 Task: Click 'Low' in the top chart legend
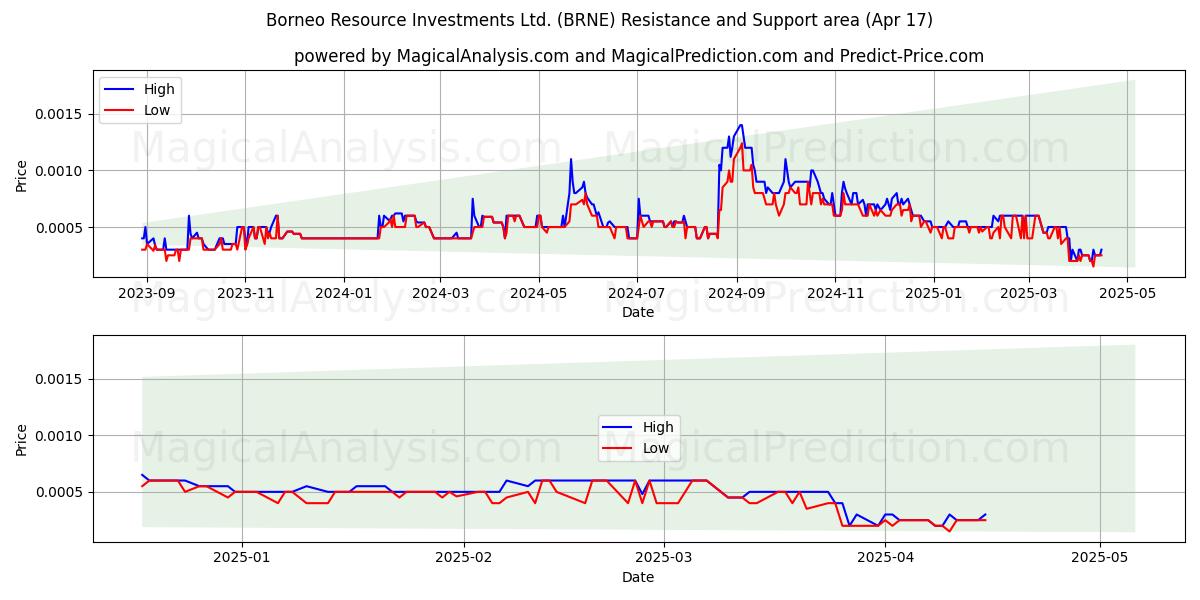click(157, 110)
